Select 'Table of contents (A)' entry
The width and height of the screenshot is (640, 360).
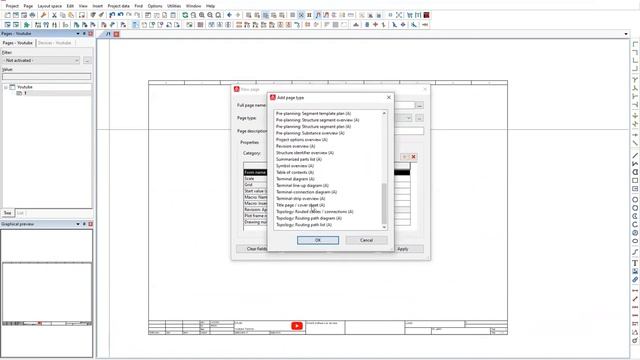pyautogui.click(x=295, y=172)
